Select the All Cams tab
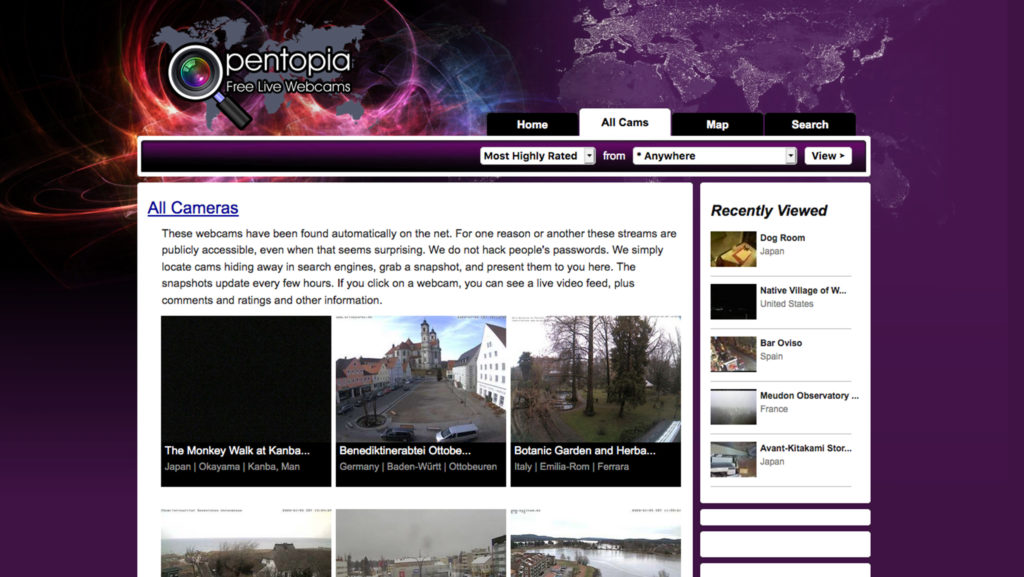 625,122
